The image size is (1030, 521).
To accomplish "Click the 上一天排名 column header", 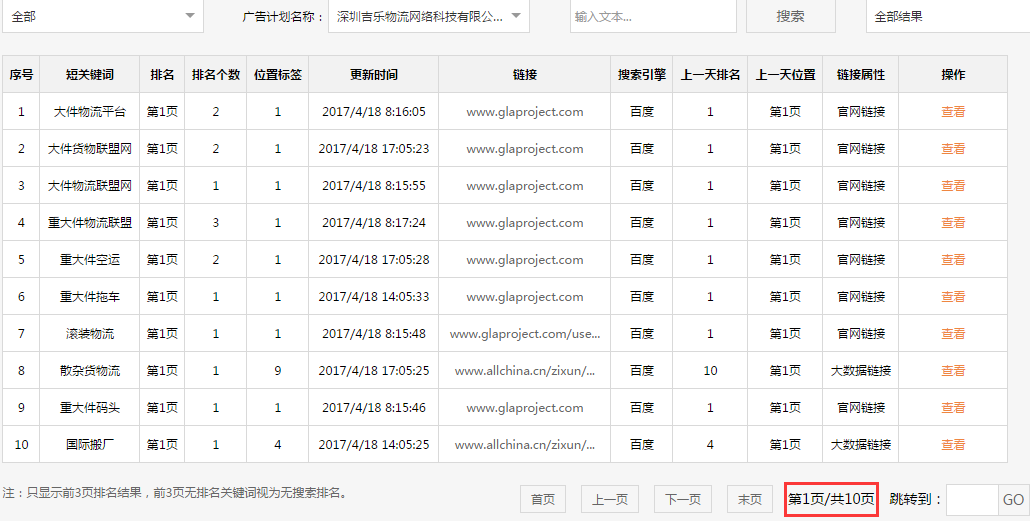I will [x=710, y=74].
